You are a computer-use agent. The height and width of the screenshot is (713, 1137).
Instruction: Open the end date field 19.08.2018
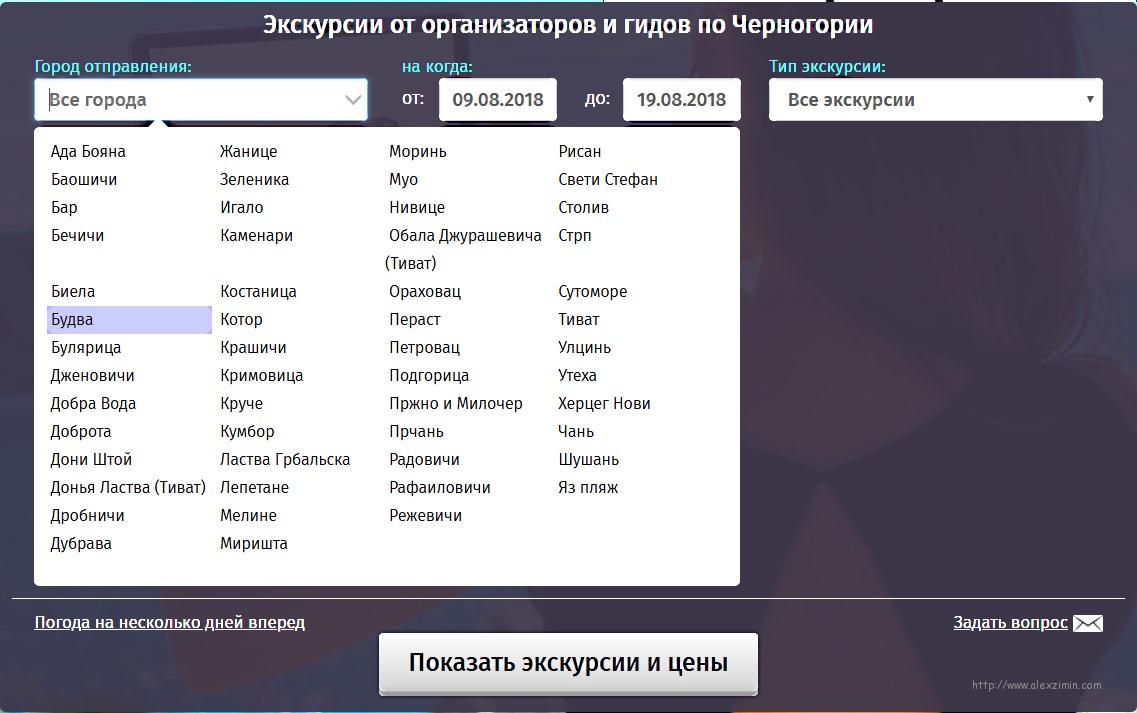[682, 99]
